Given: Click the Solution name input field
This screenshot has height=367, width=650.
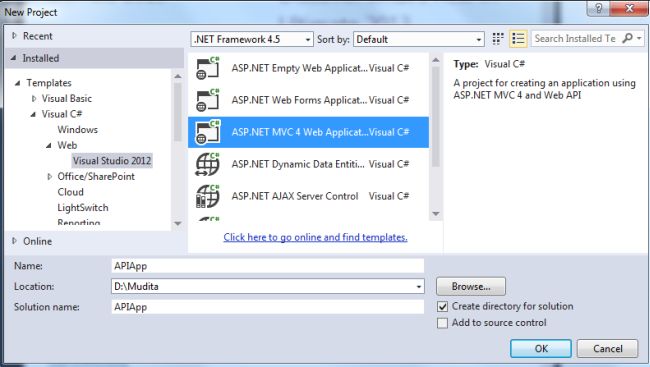Looking at the screenshot, I should coord(268,307).
